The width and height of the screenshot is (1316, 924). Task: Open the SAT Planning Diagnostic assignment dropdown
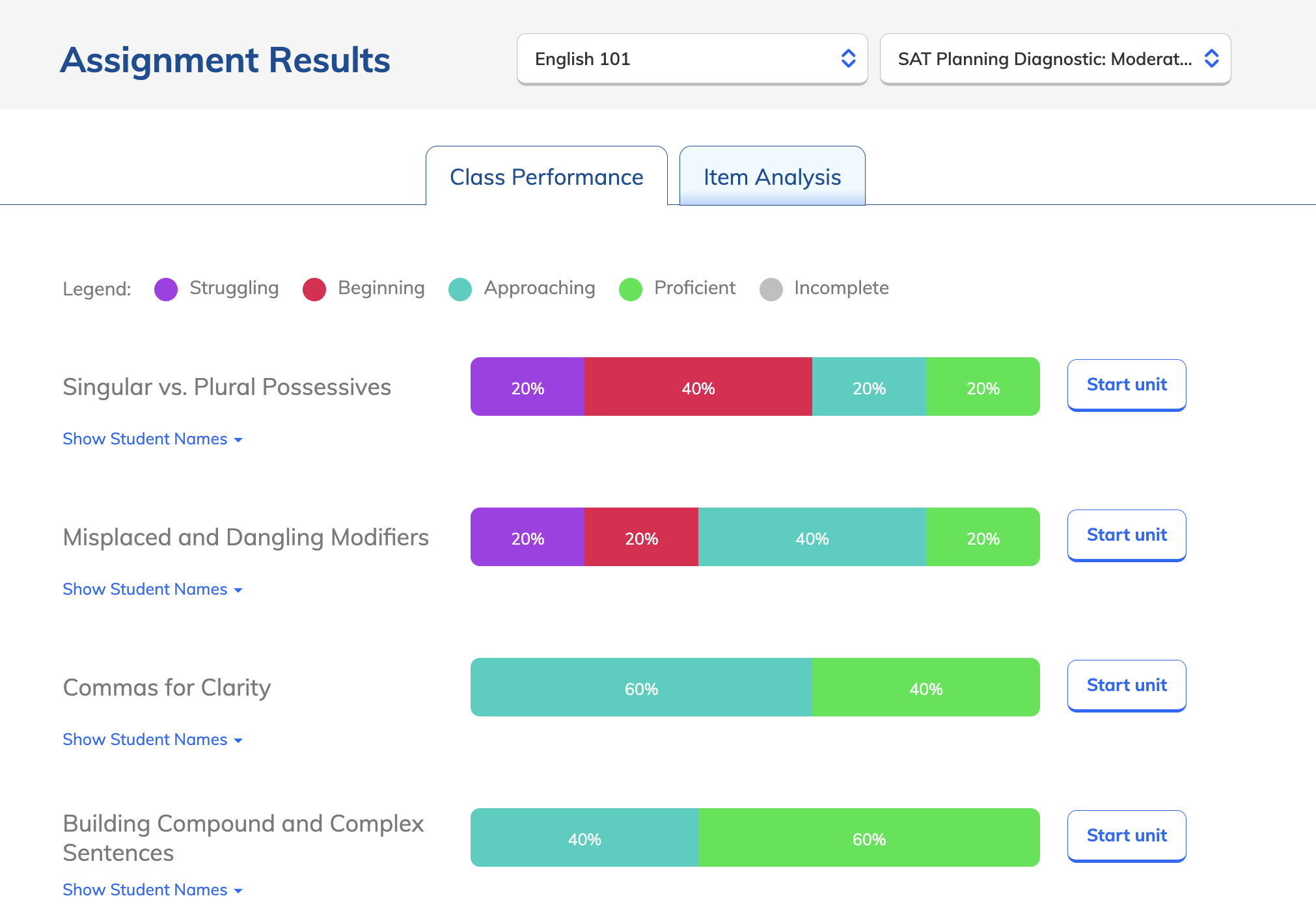point(1054,59)
